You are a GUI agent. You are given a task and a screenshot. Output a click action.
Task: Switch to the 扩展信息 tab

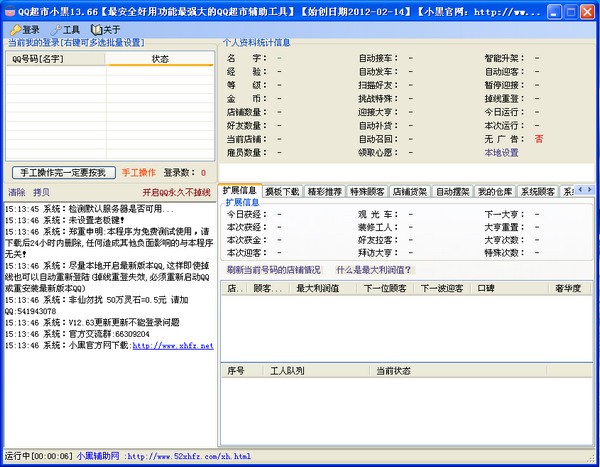pyautogui.click(x=240, y=190)
